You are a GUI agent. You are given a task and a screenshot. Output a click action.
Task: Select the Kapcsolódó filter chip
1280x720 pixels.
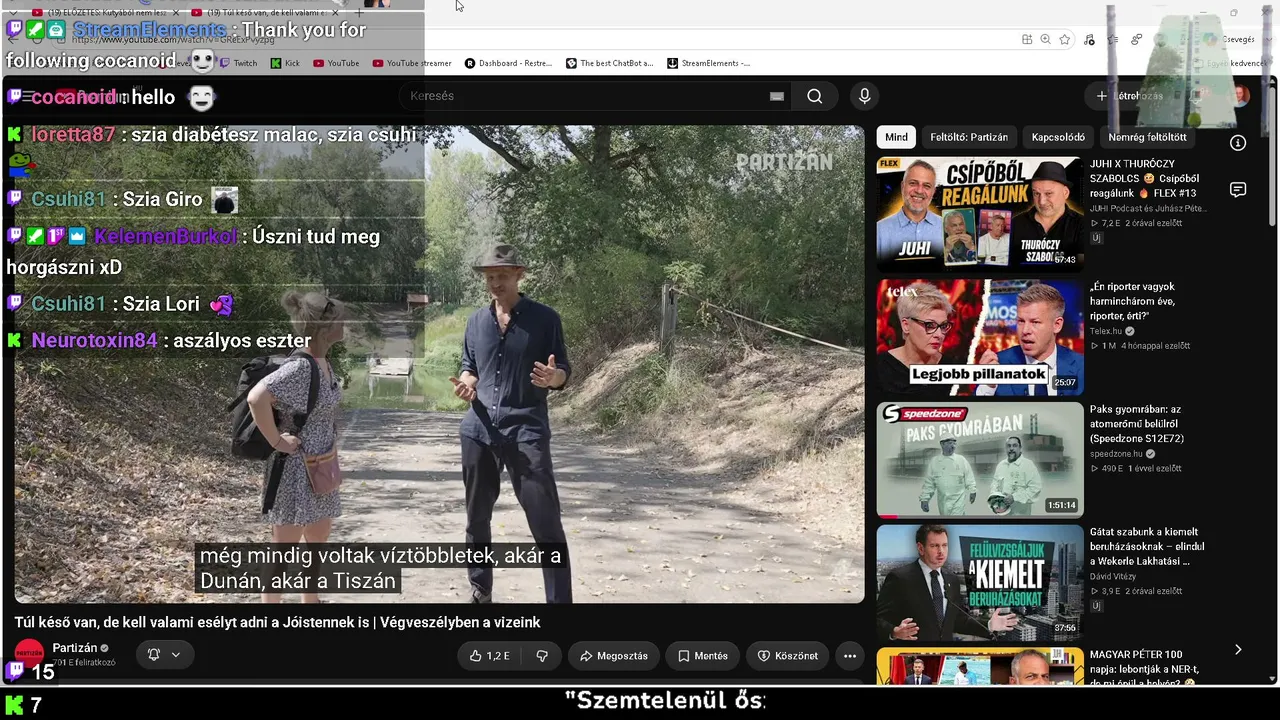pos(1058,137)
